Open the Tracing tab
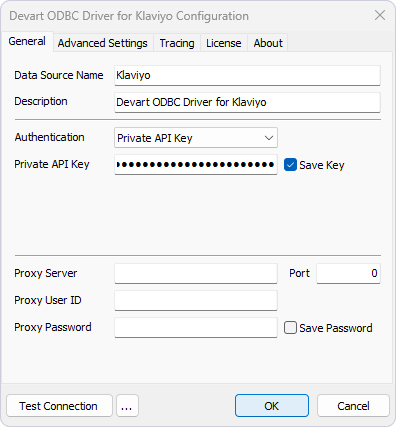Viewport: 396px width, 427px height. 177,43
